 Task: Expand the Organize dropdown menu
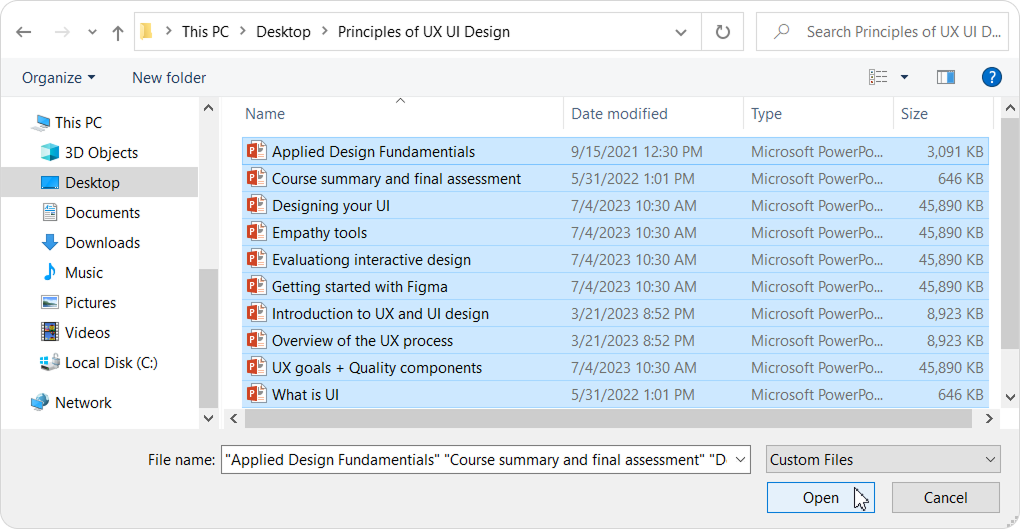point(59,77)
